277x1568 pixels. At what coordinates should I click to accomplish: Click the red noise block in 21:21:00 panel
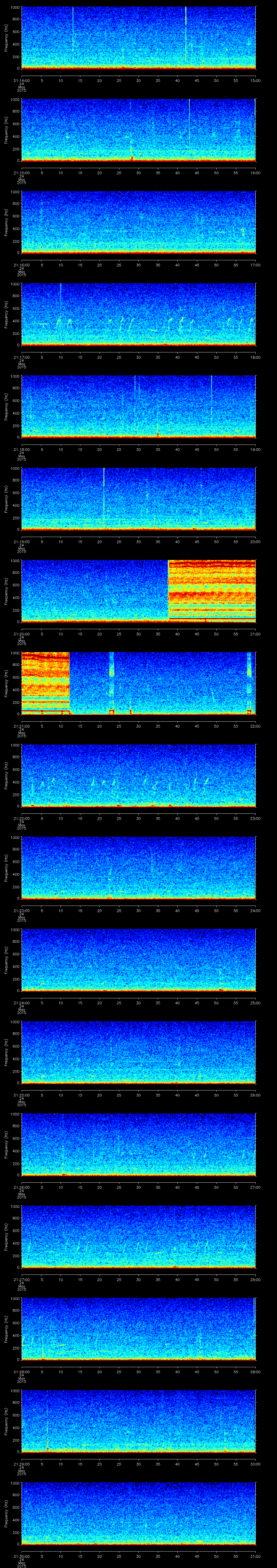click(46, 683)
